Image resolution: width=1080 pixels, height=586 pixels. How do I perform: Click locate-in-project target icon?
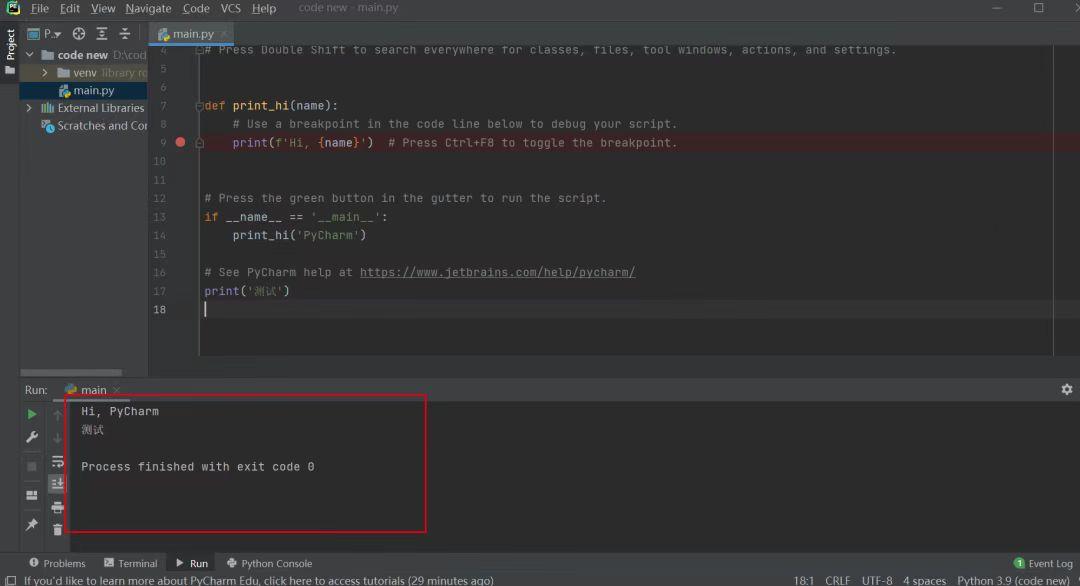click(x=79, y=34)
